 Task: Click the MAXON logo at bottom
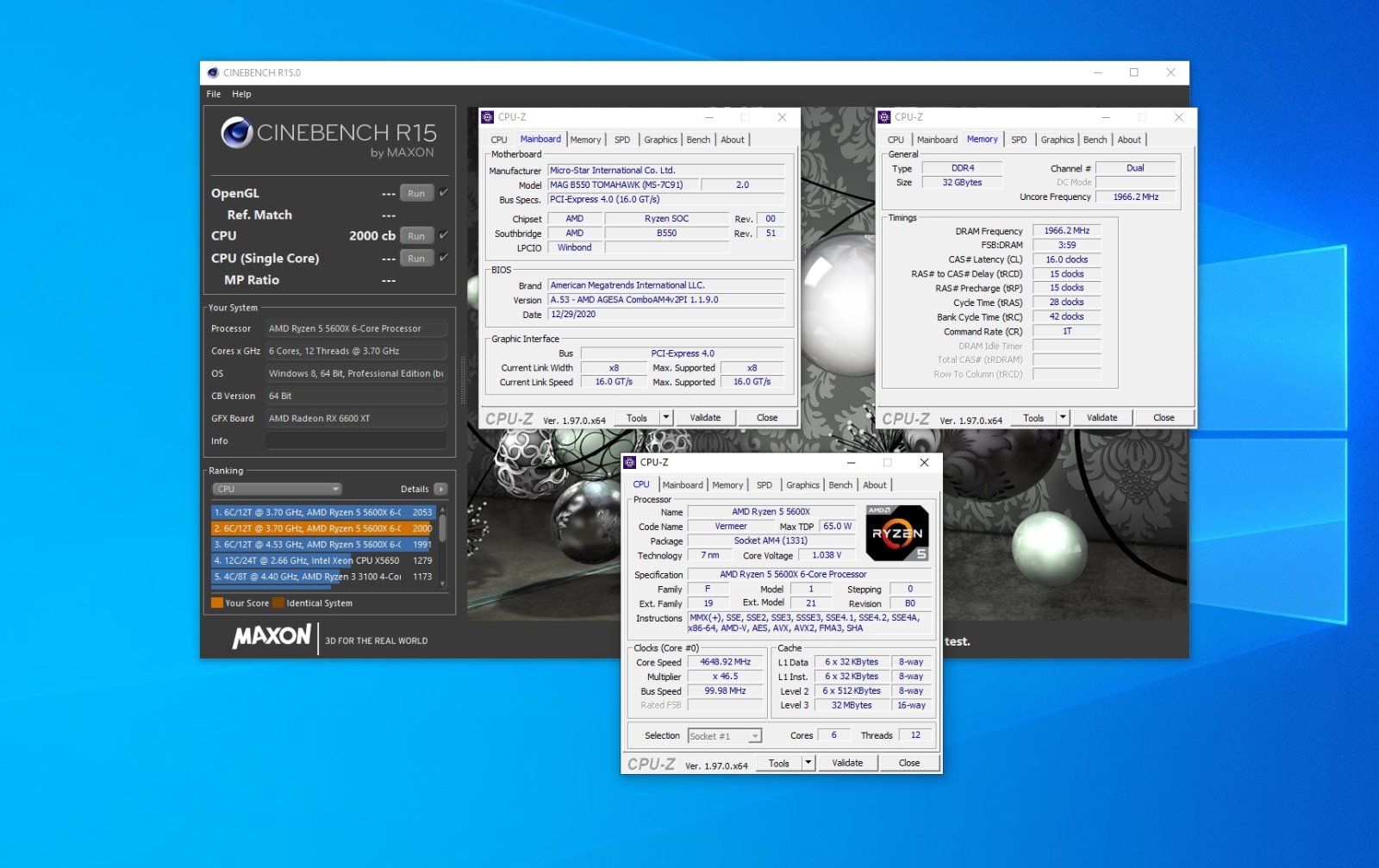(x=271, y=637)
